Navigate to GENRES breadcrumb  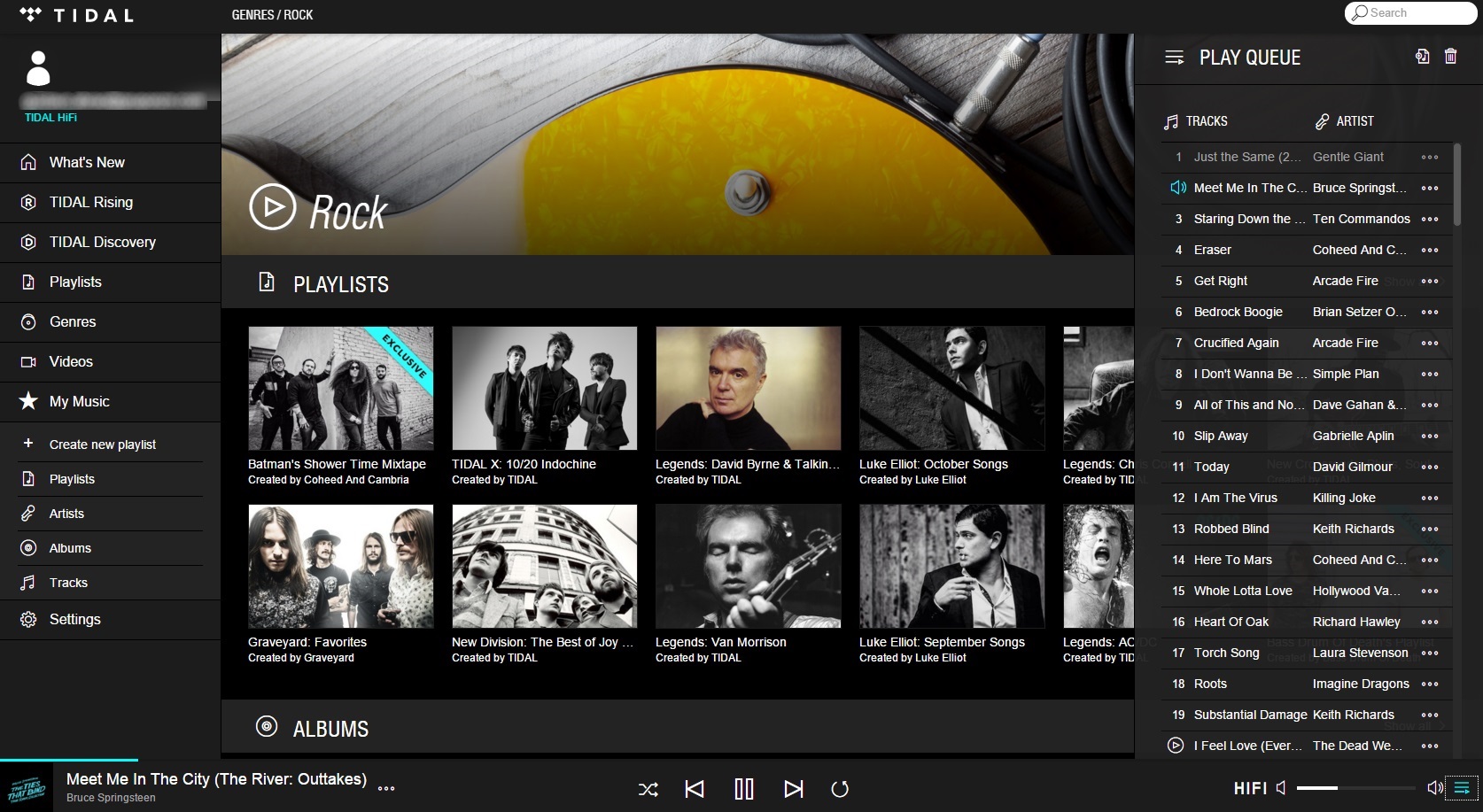point(252,15)
